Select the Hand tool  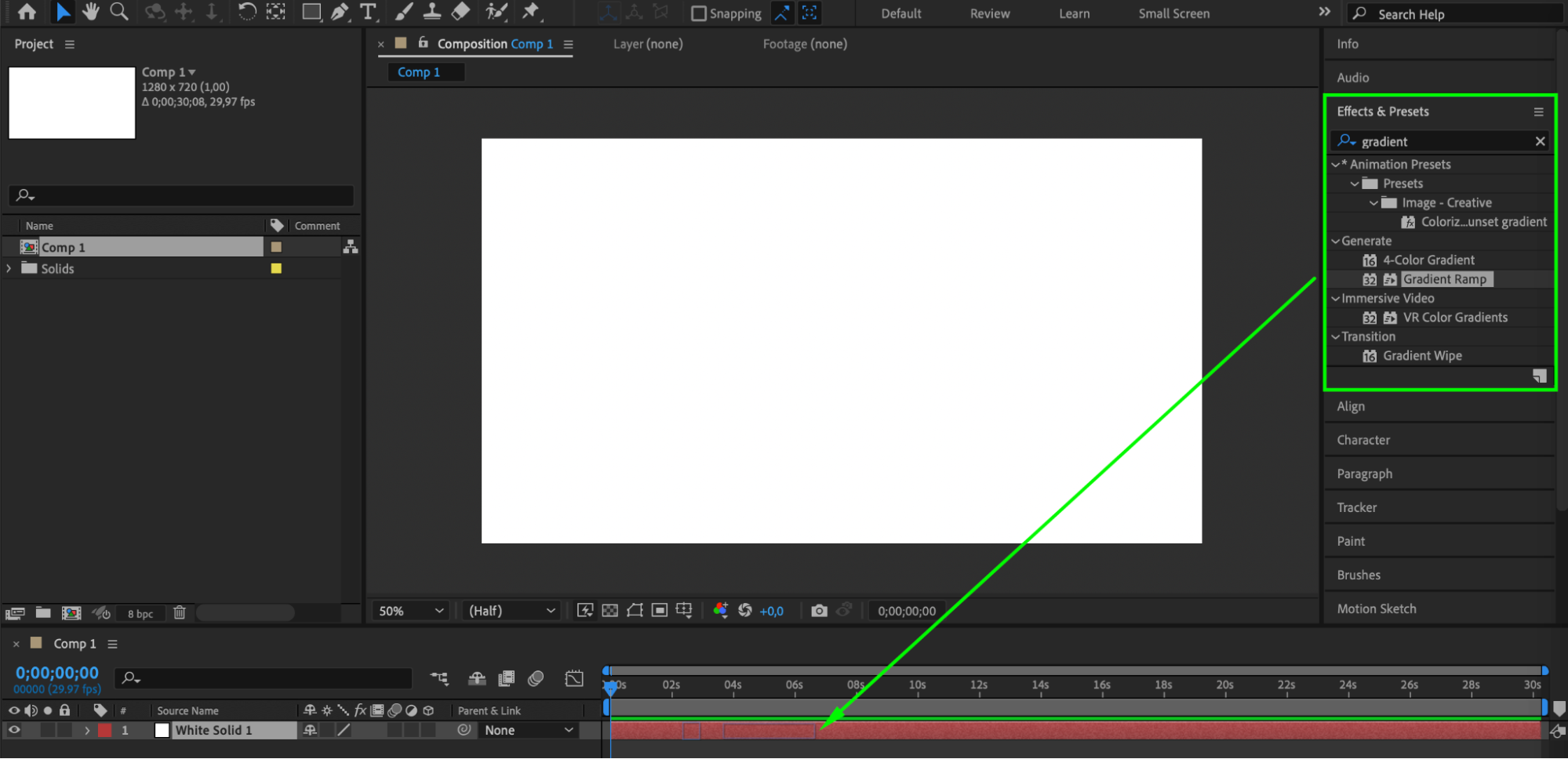[90, 12]
